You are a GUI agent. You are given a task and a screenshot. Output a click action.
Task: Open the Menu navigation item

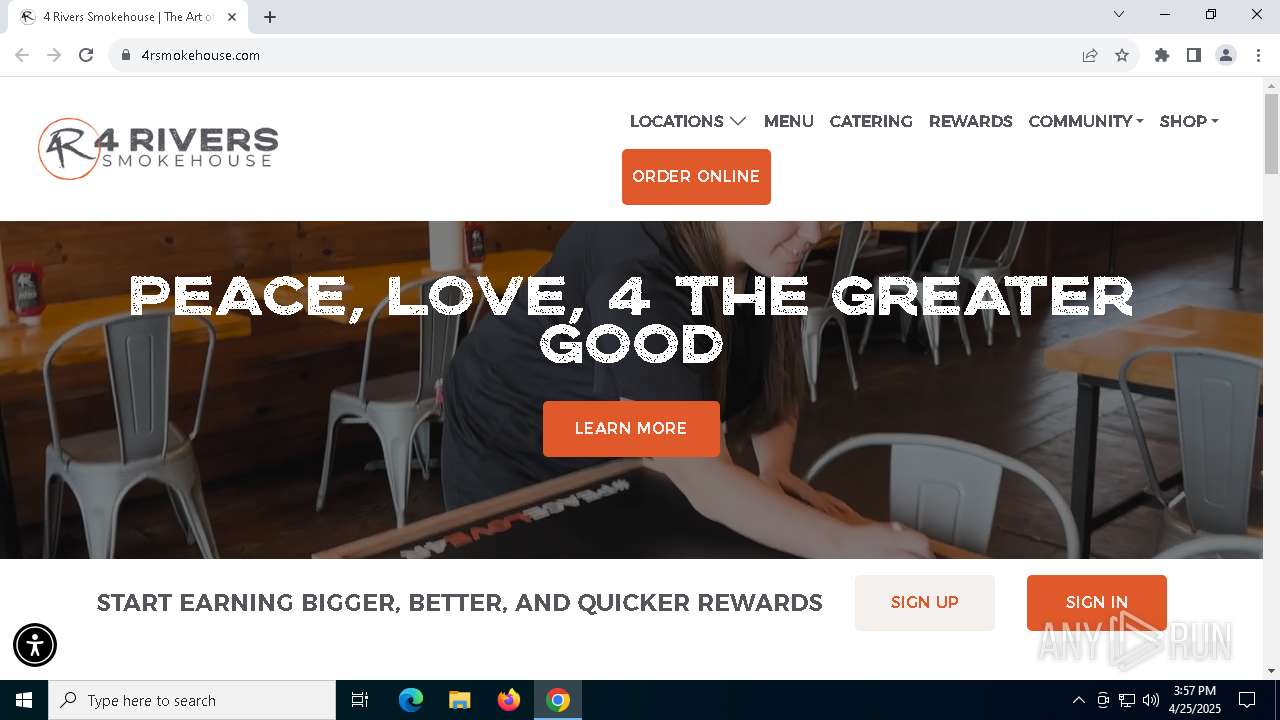(x=789, y=121)
